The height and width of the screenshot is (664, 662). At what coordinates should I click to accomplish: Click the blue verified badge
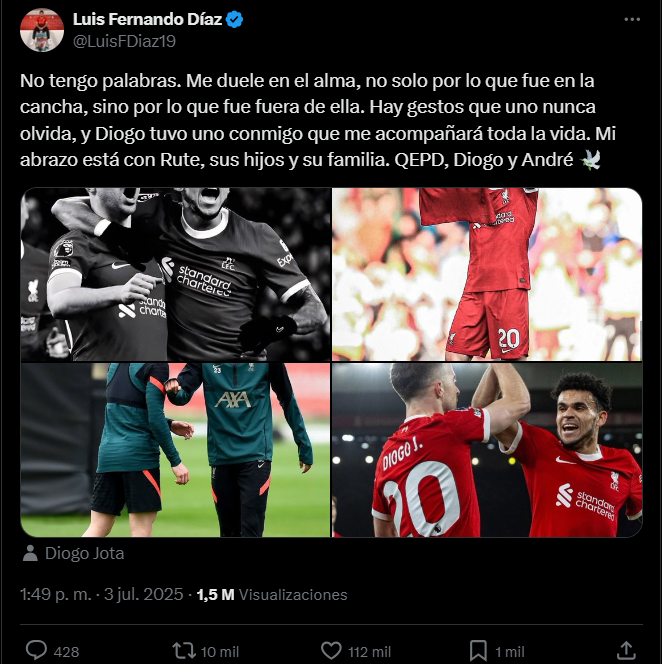234,19
